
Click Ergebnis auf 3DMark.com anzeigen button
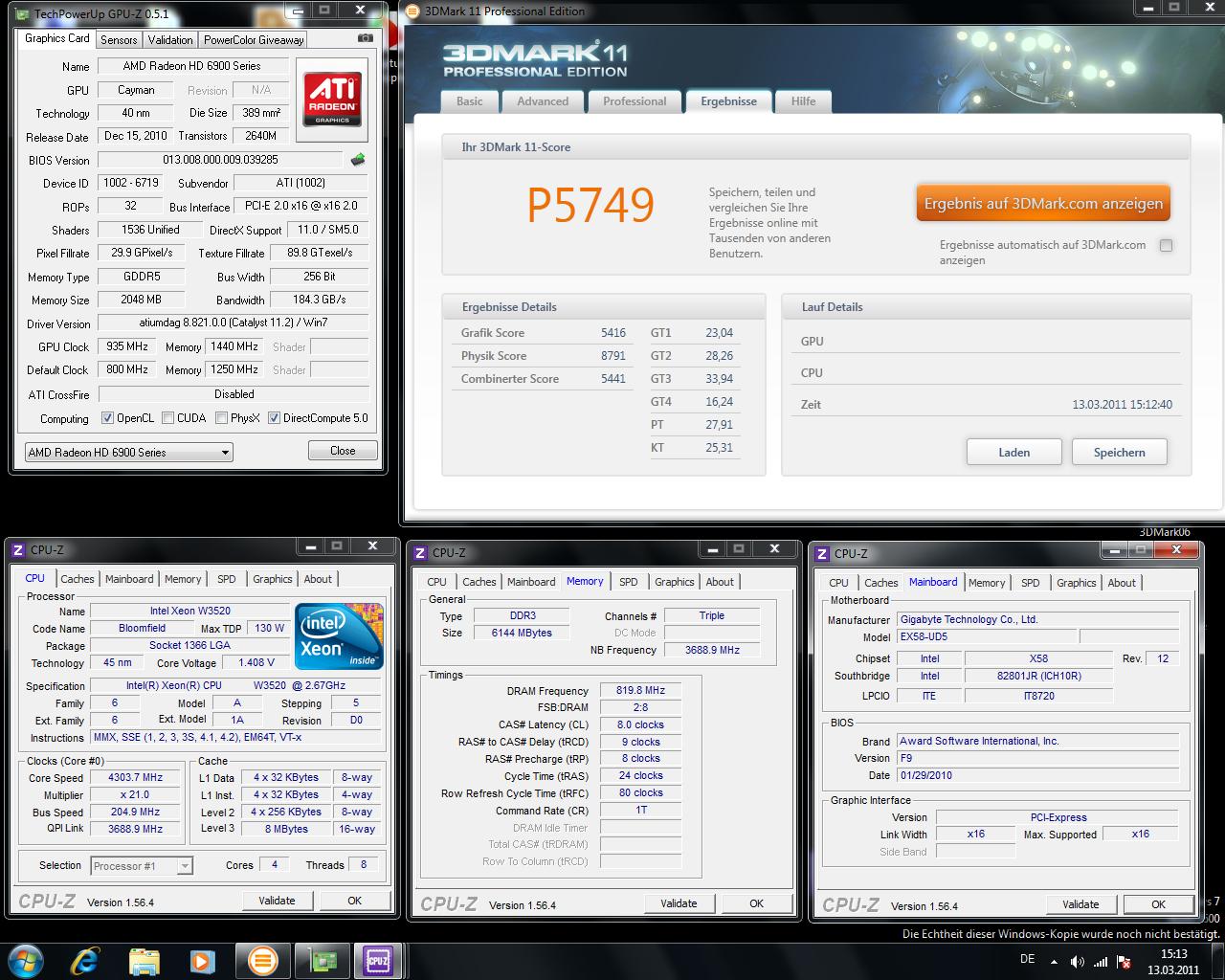1043,204
